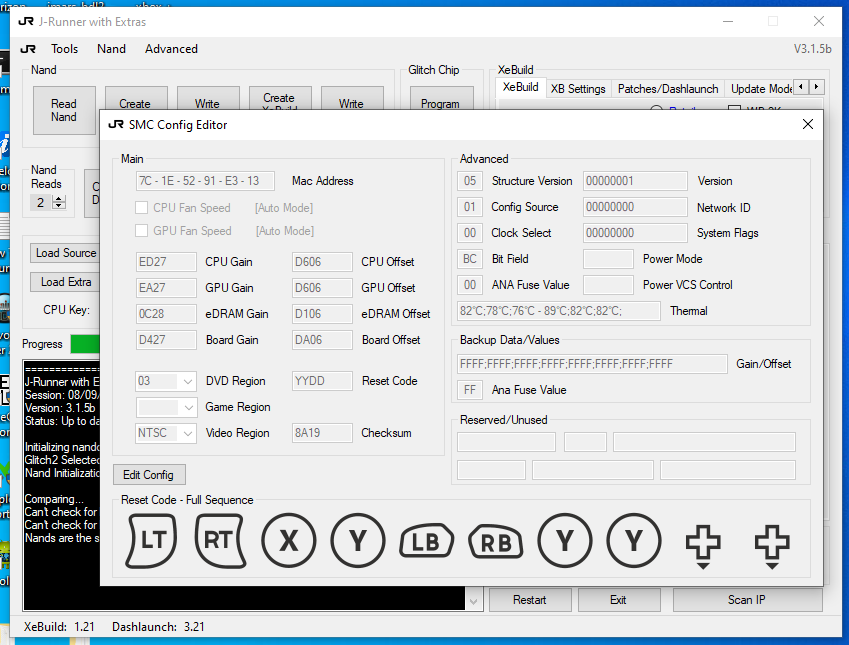Click the console log scroll down arrow

tap(473, 602)
